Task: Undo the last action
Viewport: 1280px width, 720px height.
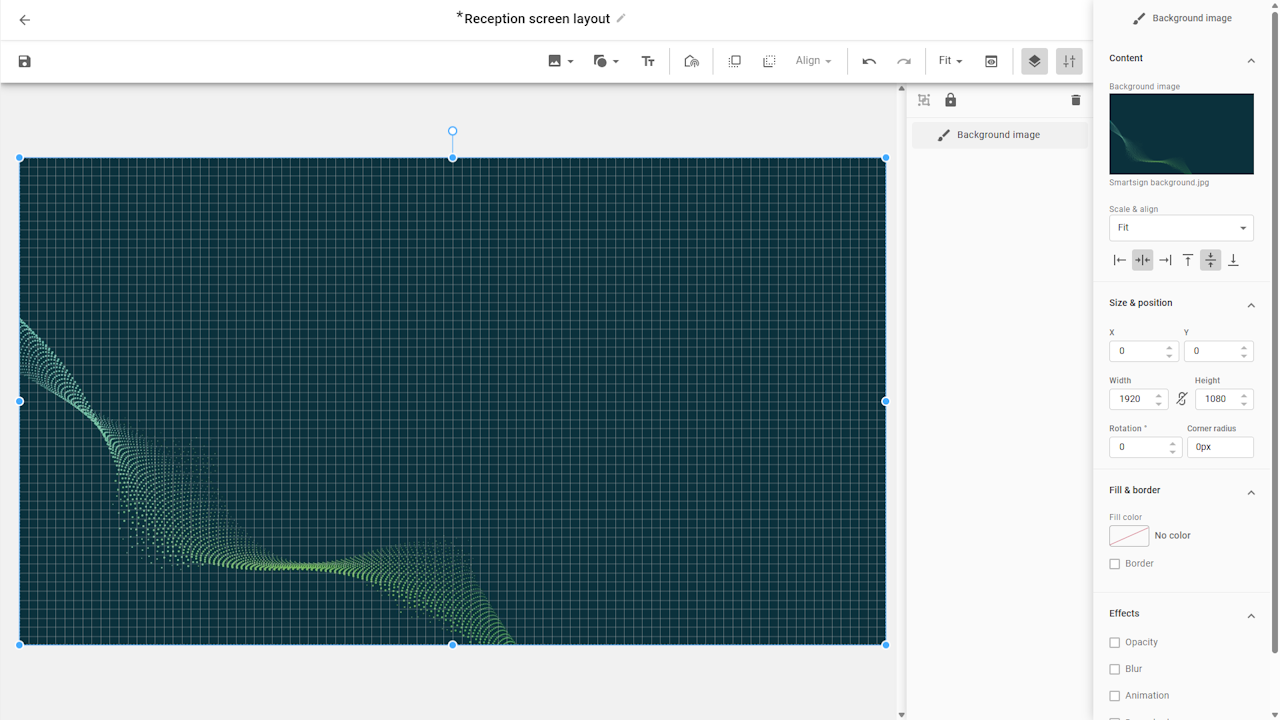Action: pyautogui.click(x=869, y=62)
